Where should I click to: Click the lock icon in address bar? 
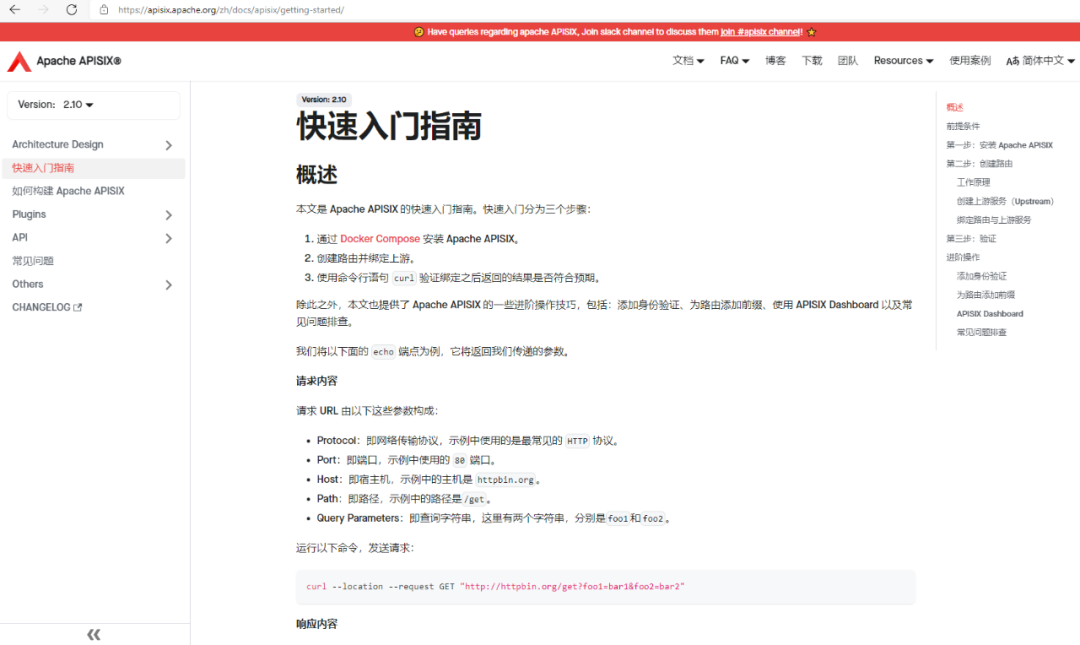click(104, 10)
